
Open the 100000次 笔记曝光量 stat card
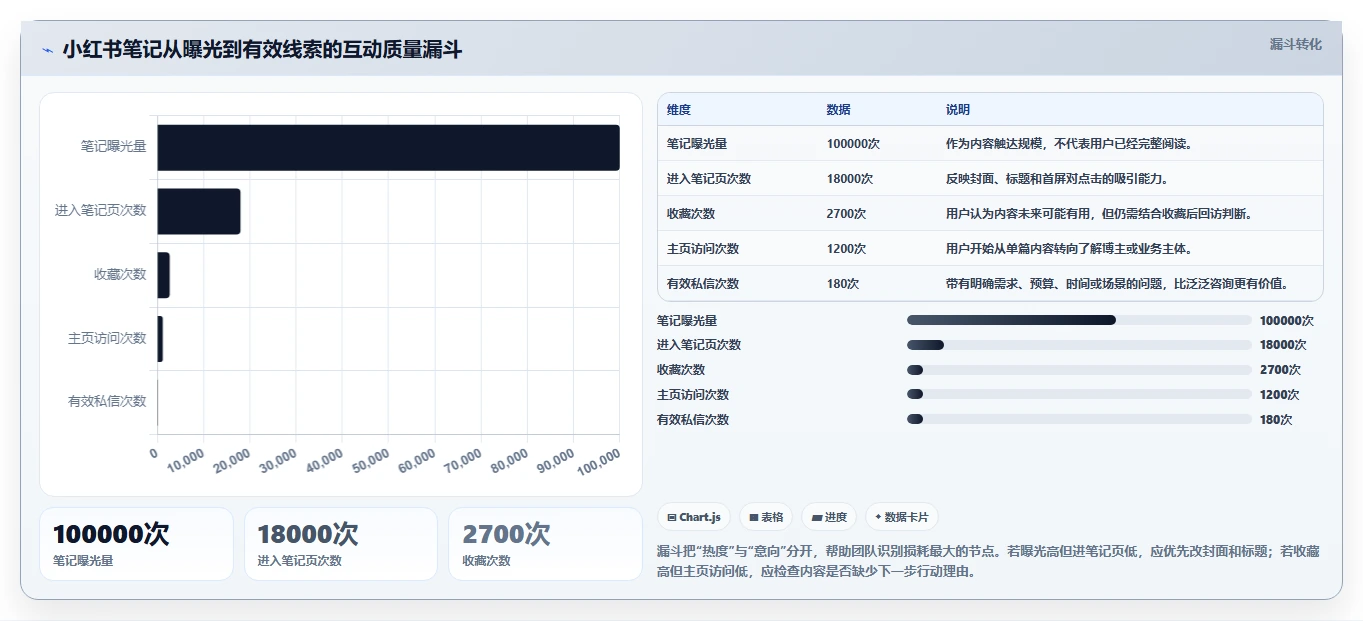coord(136,544)
